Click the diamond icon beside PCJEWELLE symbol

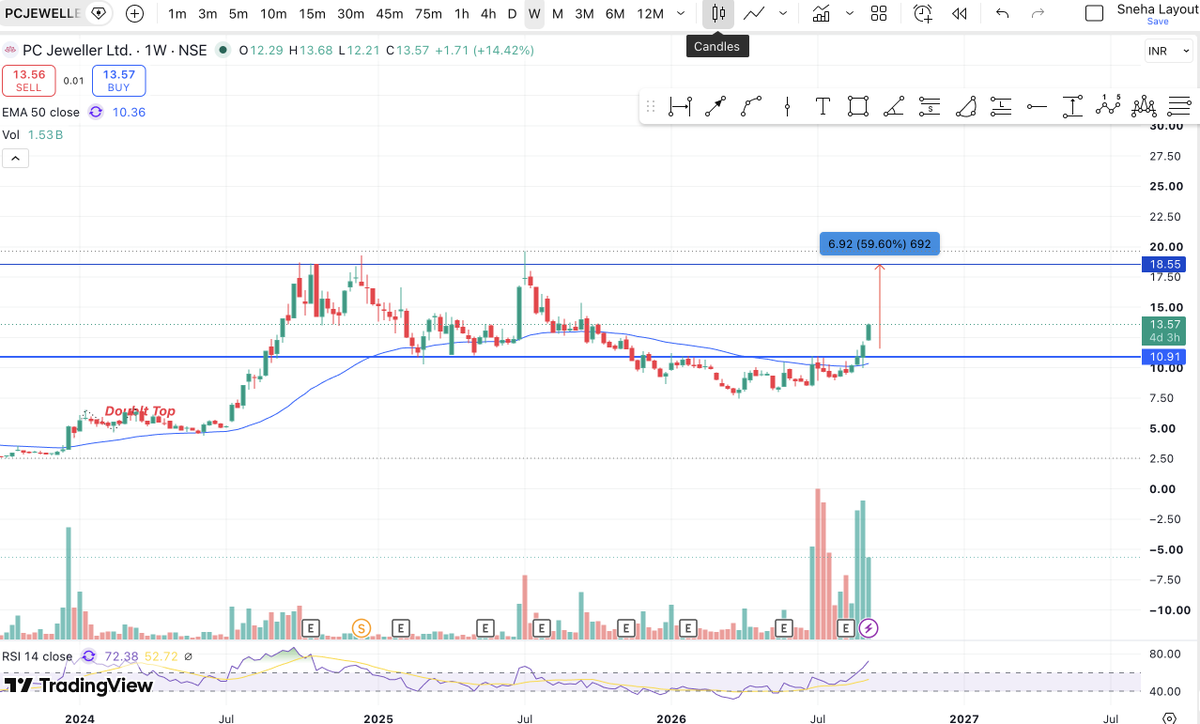click(97, 14)
